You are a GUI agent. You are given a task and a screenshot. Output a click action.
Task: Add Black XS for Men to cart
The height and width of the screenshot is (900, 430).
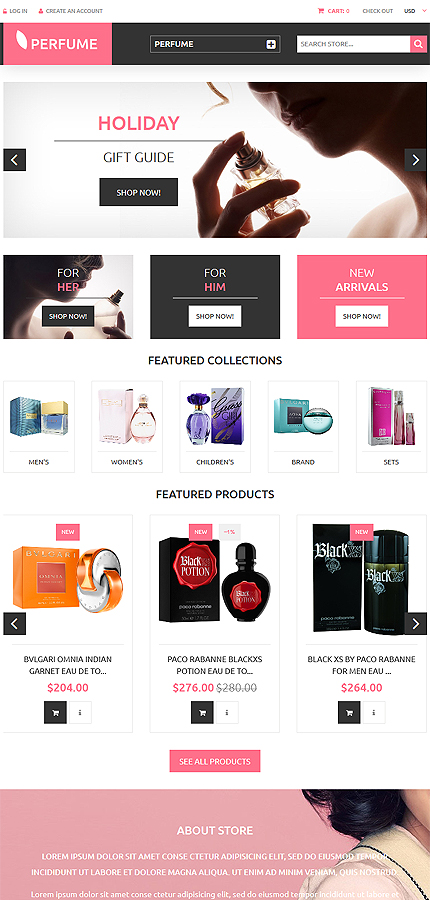click(x=349, y=713)
